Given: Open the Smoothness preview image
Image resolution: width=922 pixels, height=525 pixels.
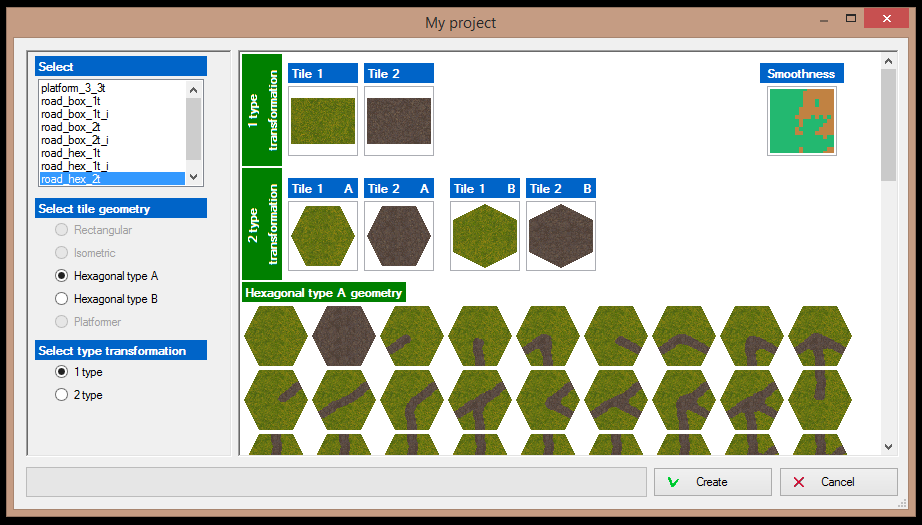Looking at the screenshot, I should point(801,121).
